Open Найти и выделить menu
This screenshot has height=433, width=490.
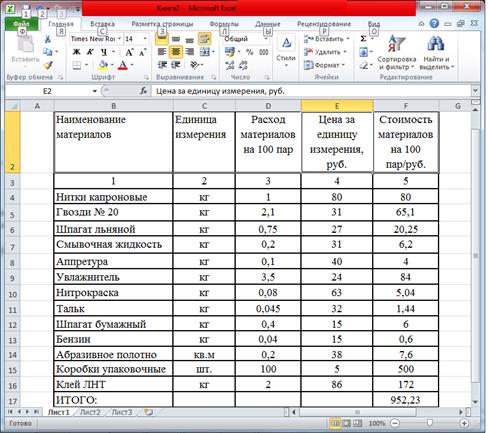(437, 52)
